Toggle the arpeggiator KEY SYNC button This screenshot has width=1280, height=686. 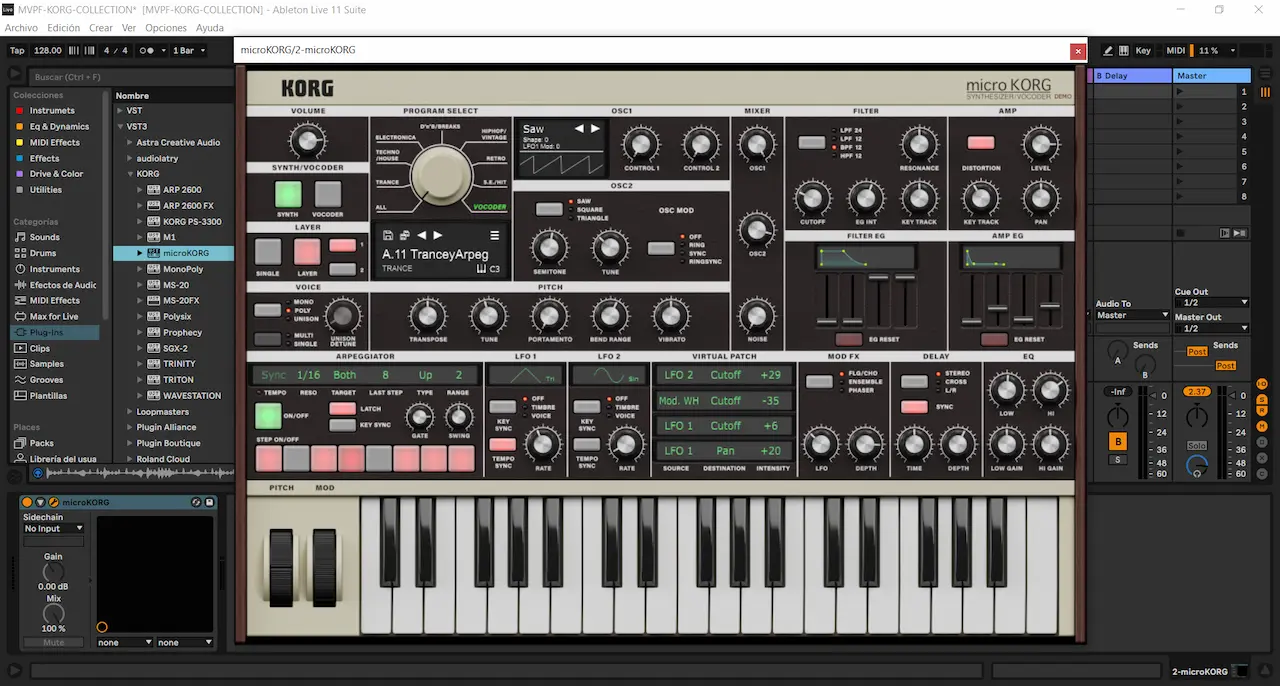pyautogui.click(x=343, y=425)
